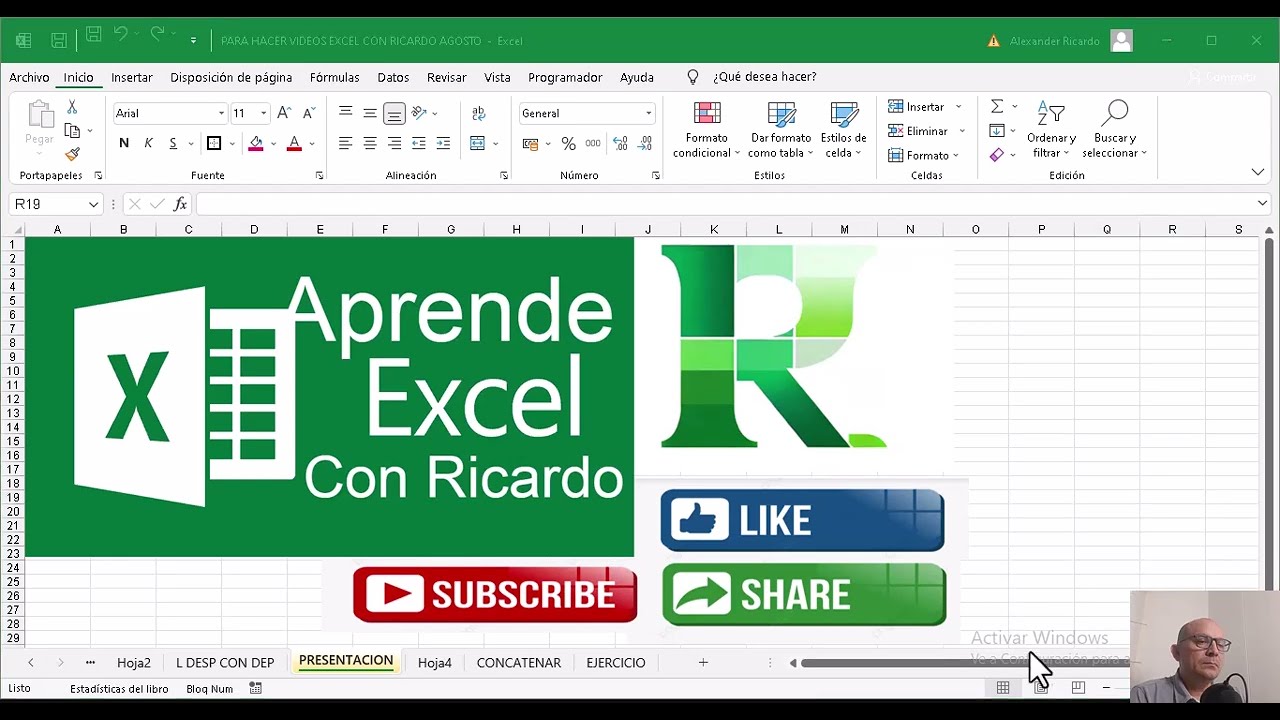
Task: Open the font size dropdown
Action: tap(264, 113)
